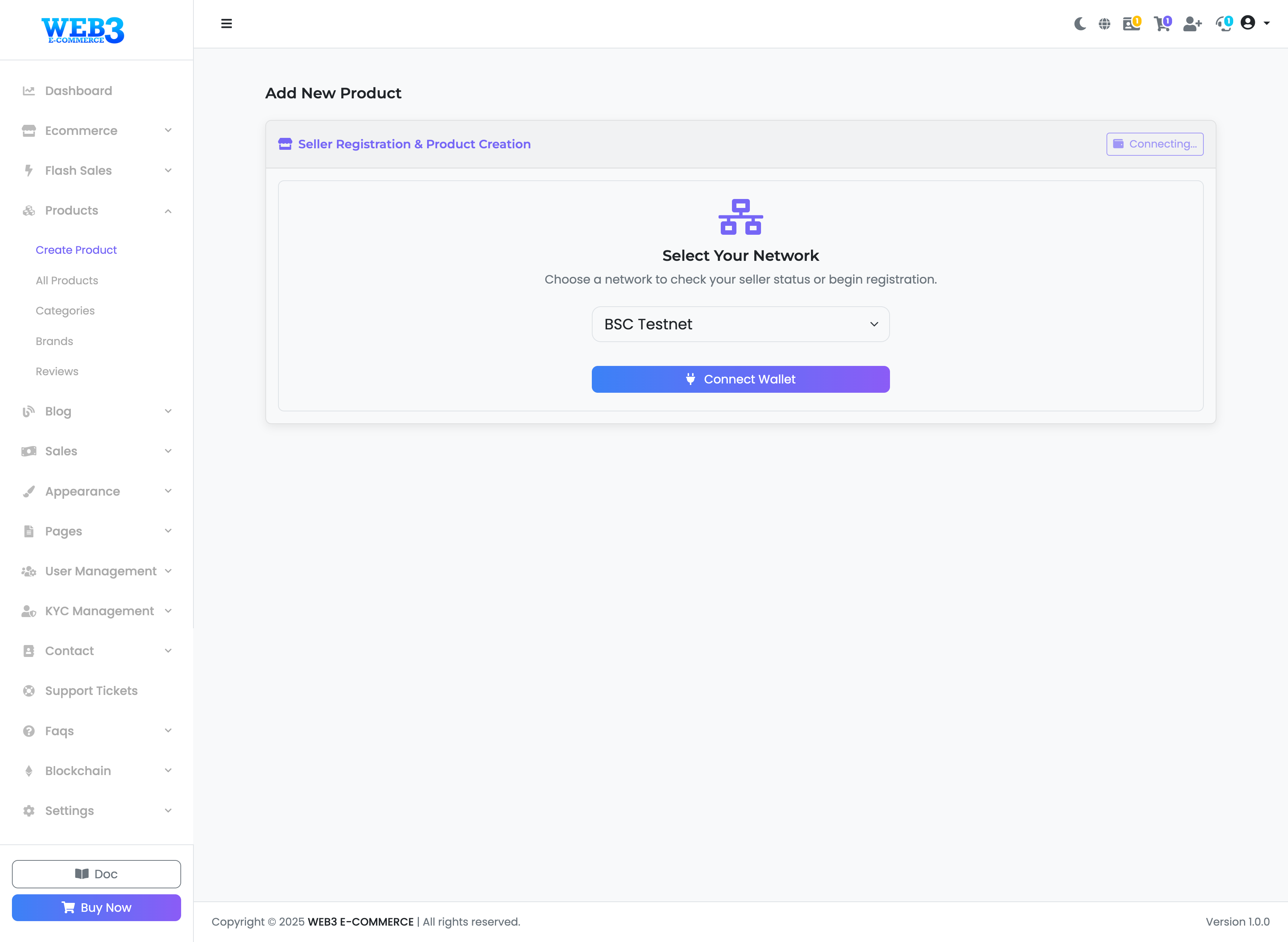Open the BSC Testnet network dropdown
Viewport: 1288px width, 942px height.
[740, 325]
